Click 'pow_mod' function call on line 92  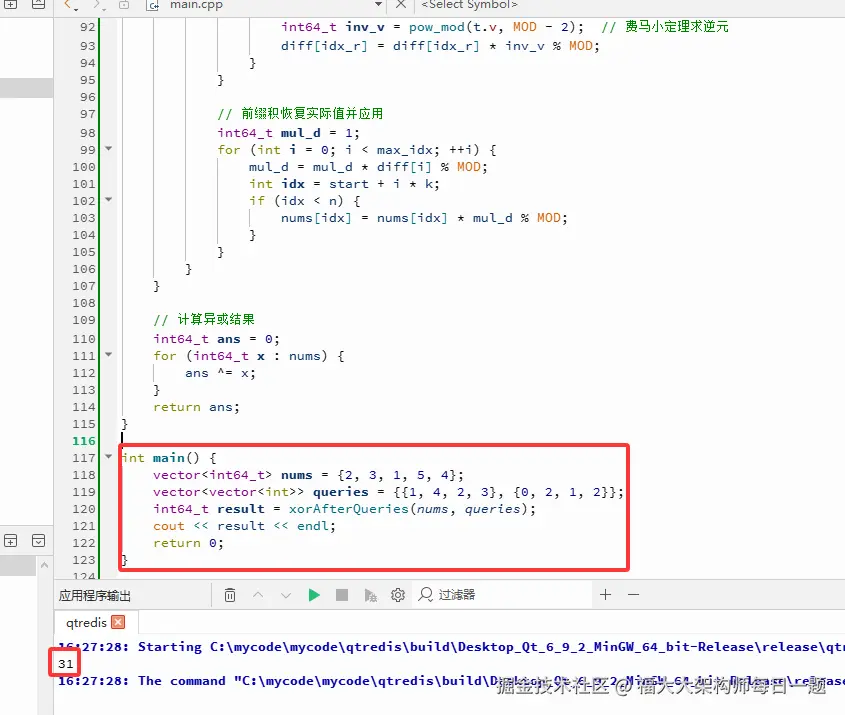point(437,27)
